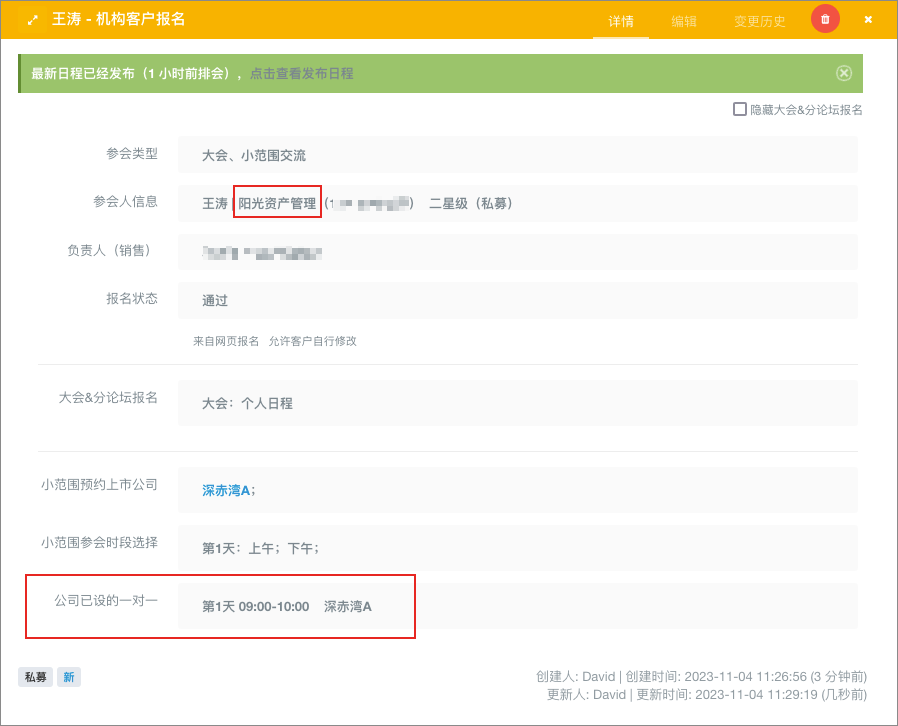Screen dimensions: 898x726
Task: Click the 点击查看发布日程 link
Action: pos(301,73)
